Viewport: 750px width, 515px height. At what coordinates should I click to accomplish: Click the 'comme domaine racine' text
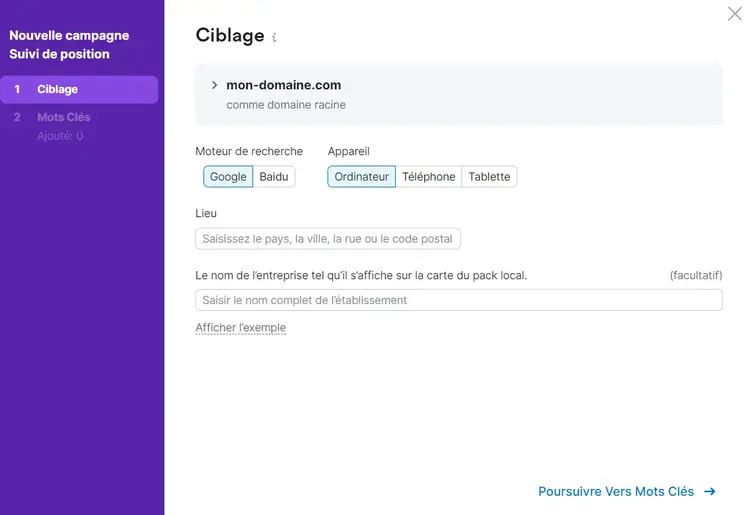(x=286, y=105)
